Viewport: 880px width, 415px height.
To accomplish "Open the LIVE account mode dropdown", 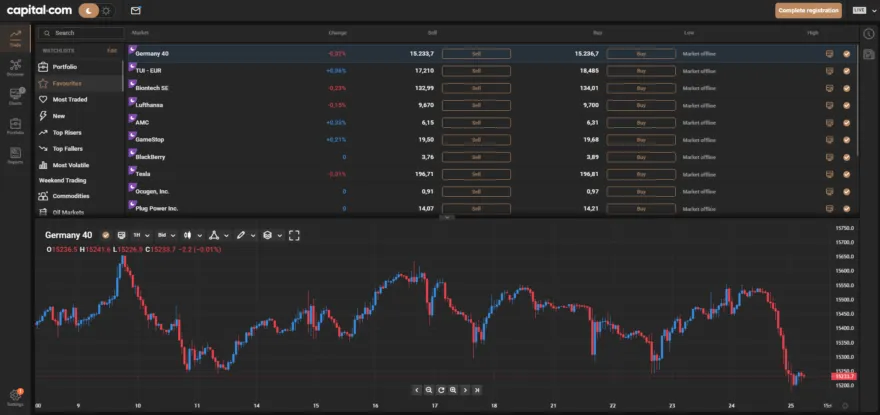I will click(x=860, y=10).
